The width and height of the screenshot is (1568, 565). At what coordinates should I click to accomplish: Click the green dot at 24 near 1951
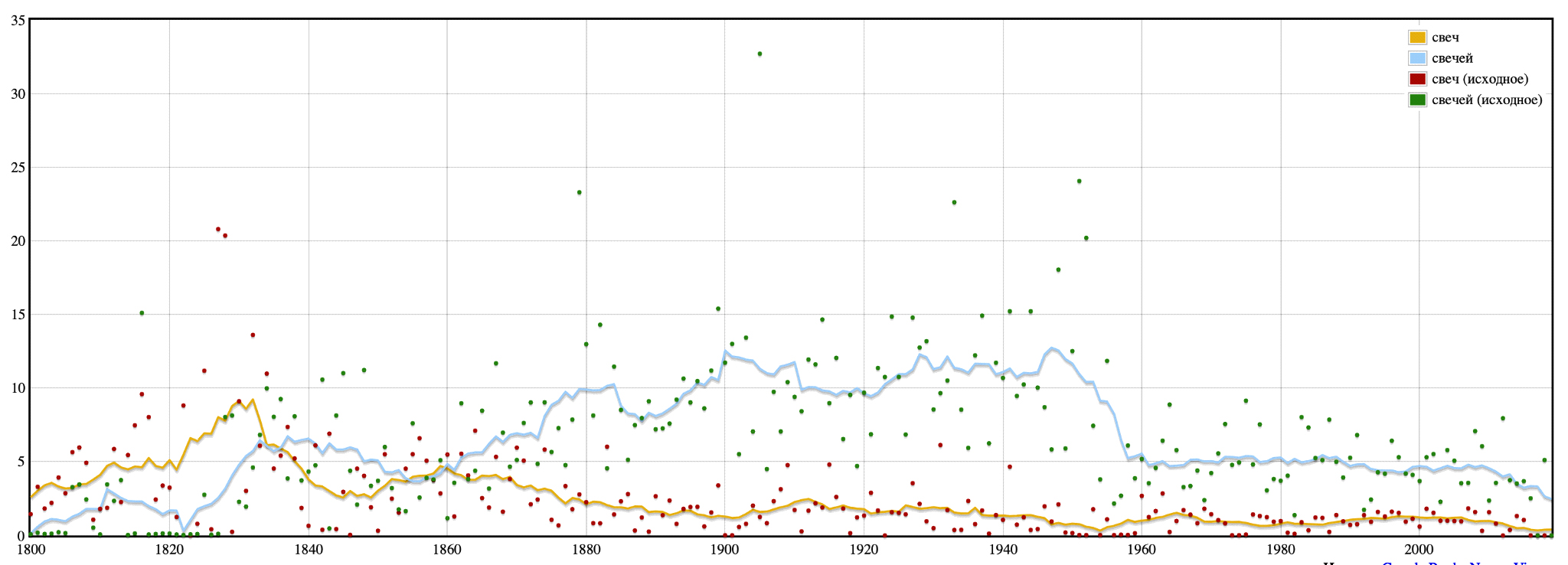click(1079, 181)
